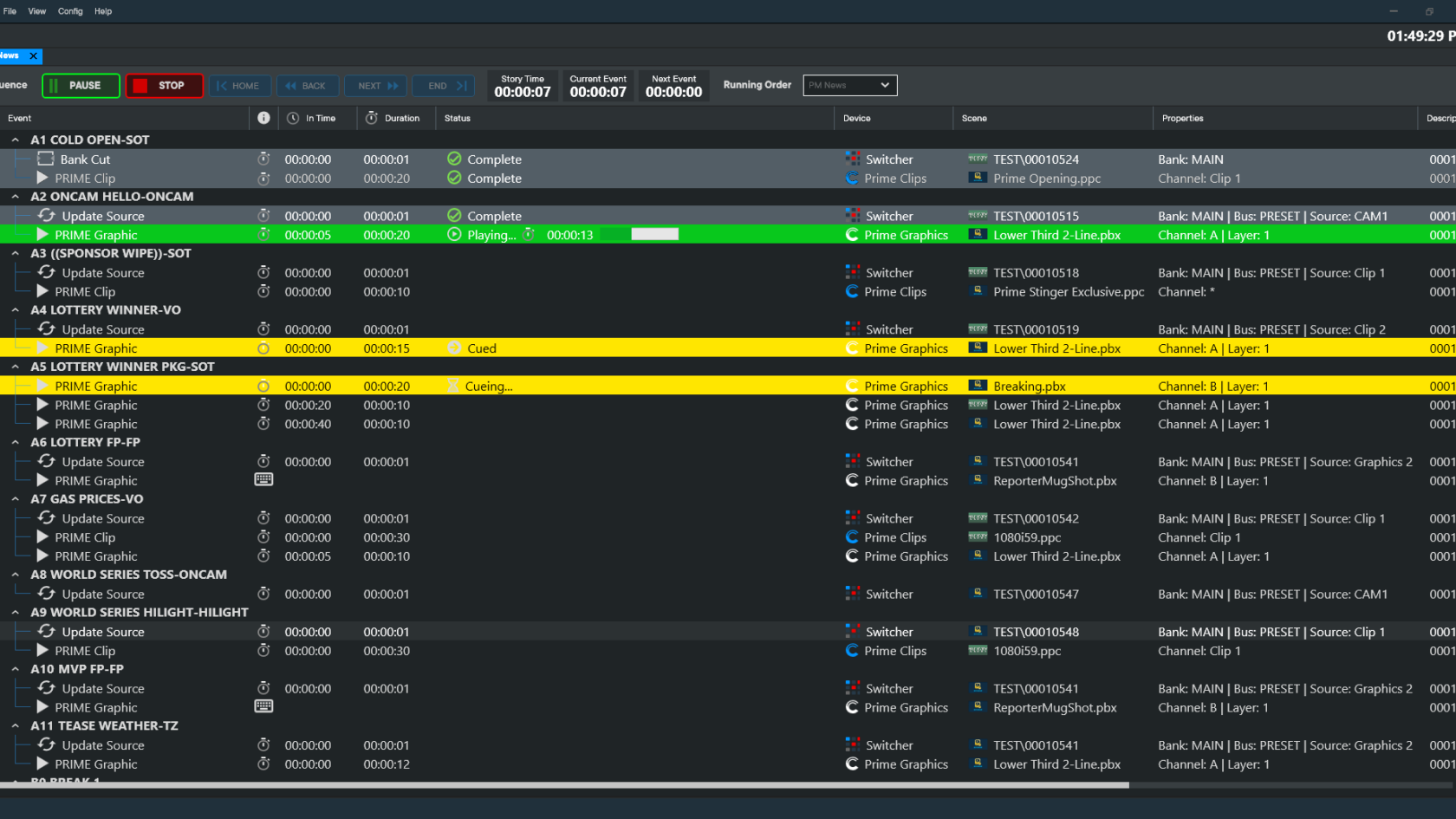1456x819 pixels.
Task: Click the Breaking.pbx scene thumbnail icon
Action: 978,386
